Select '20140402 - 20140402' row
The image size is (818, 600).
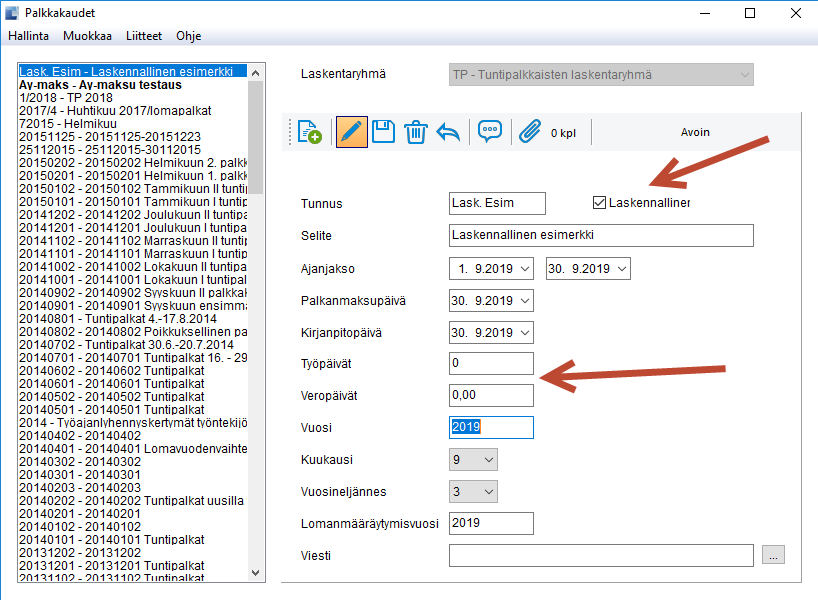133,436
